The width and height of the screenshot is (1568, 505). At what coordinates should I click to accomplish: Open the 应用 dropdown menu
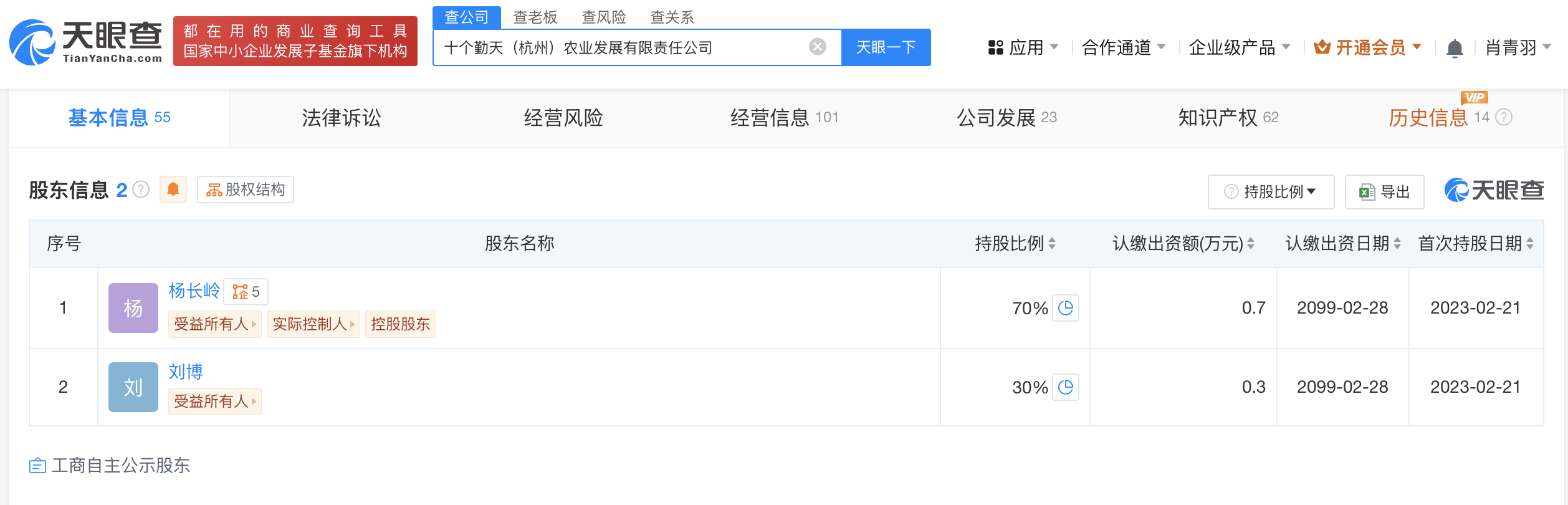pos(1023,47)
